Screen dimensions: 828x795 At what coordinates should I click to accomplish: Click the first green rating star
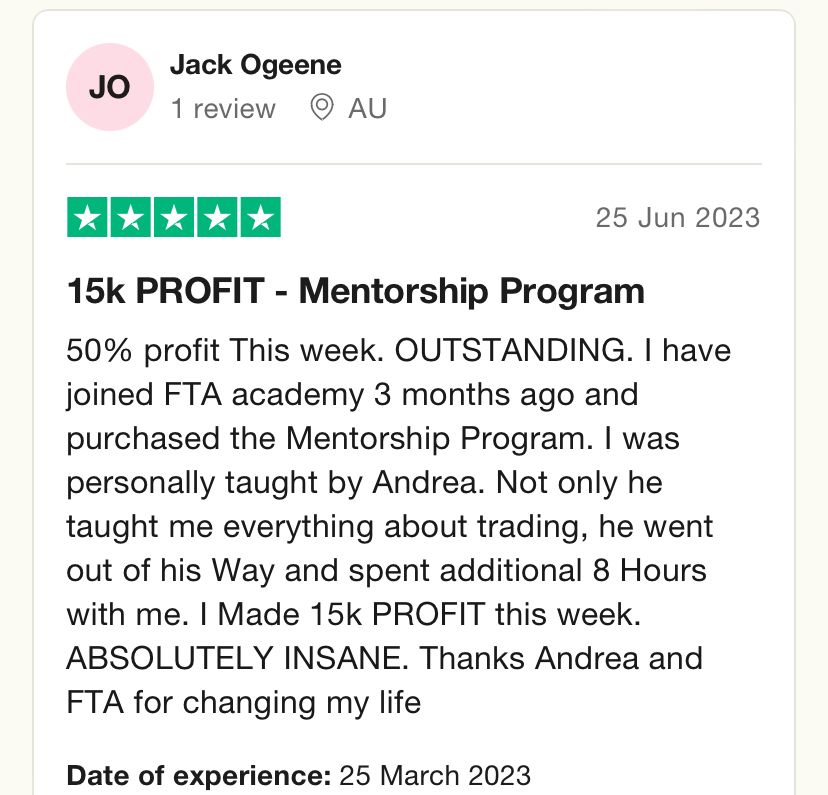87,217
